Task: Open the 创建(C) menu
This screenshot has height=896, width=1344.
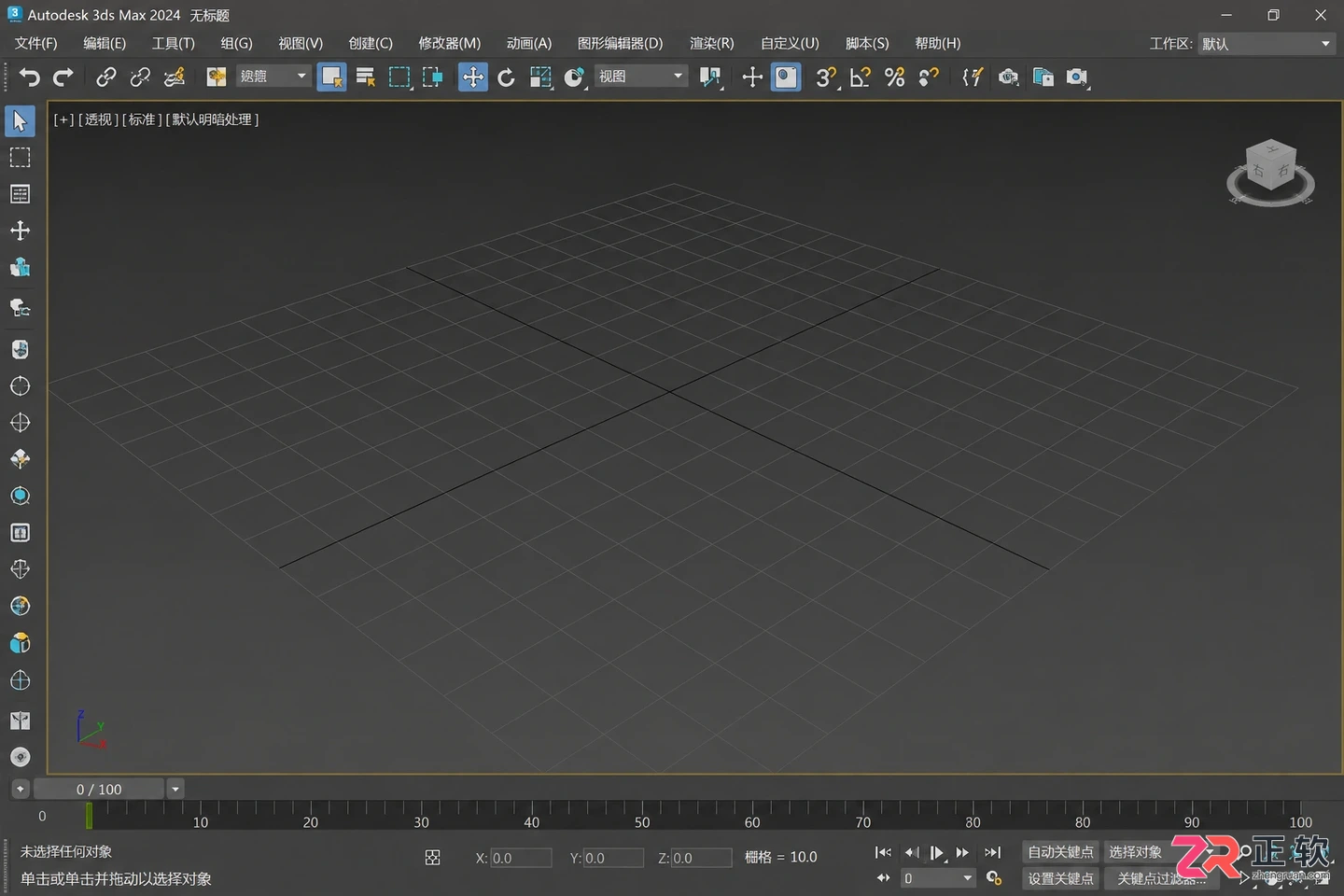Action: (x=371, y=44)
